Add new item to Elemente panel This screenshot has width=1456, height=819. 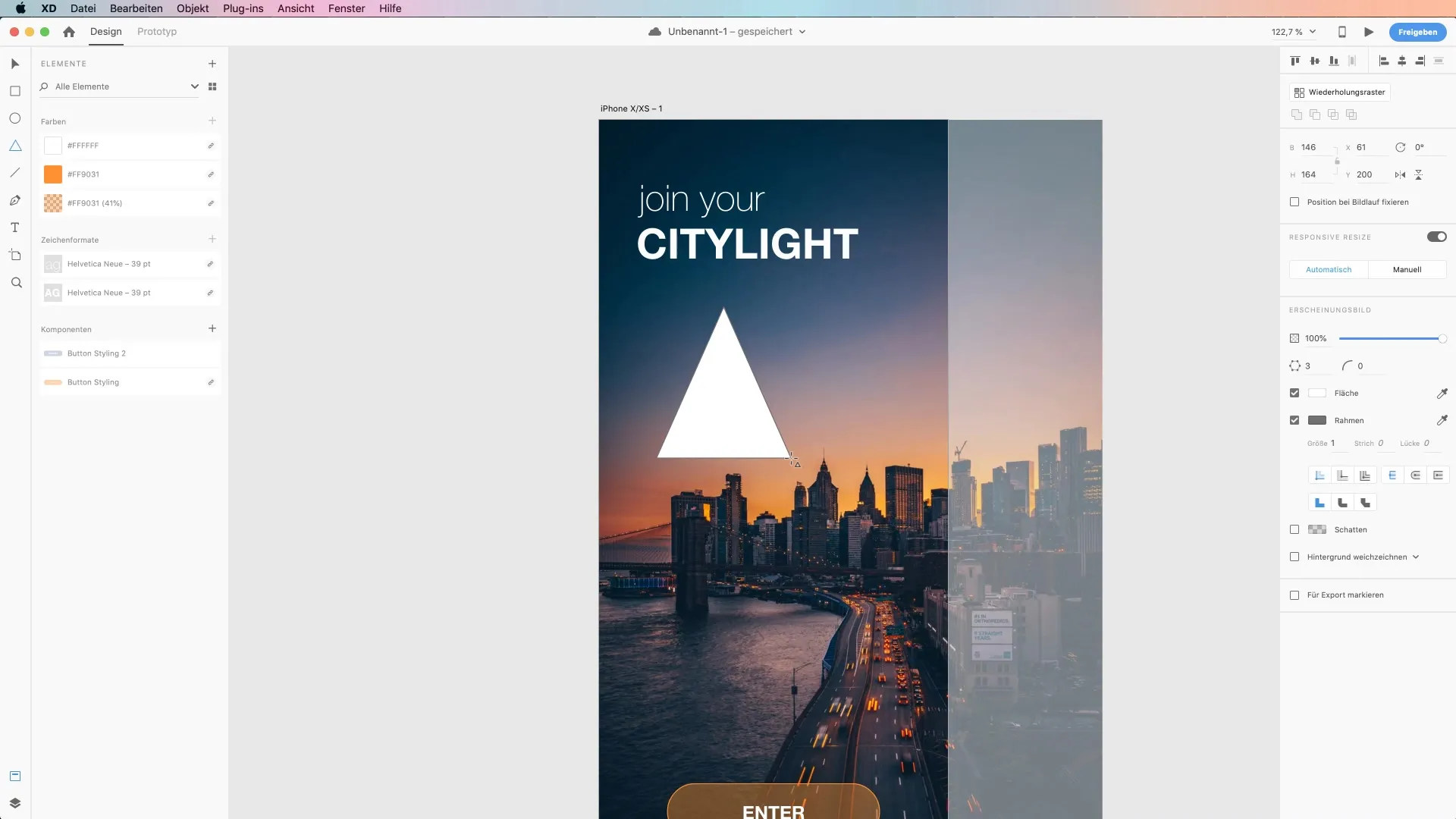click(212, 64)
